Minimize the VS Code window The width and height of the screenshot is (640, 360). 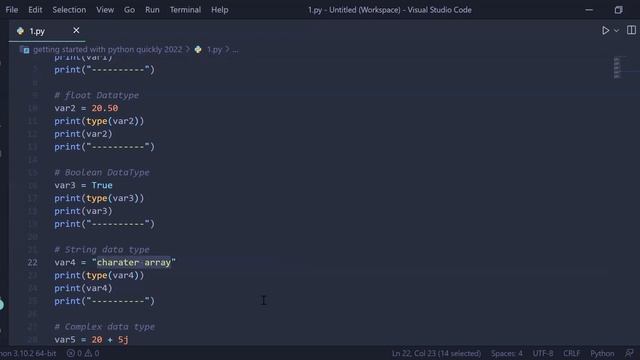pos(589,10)
